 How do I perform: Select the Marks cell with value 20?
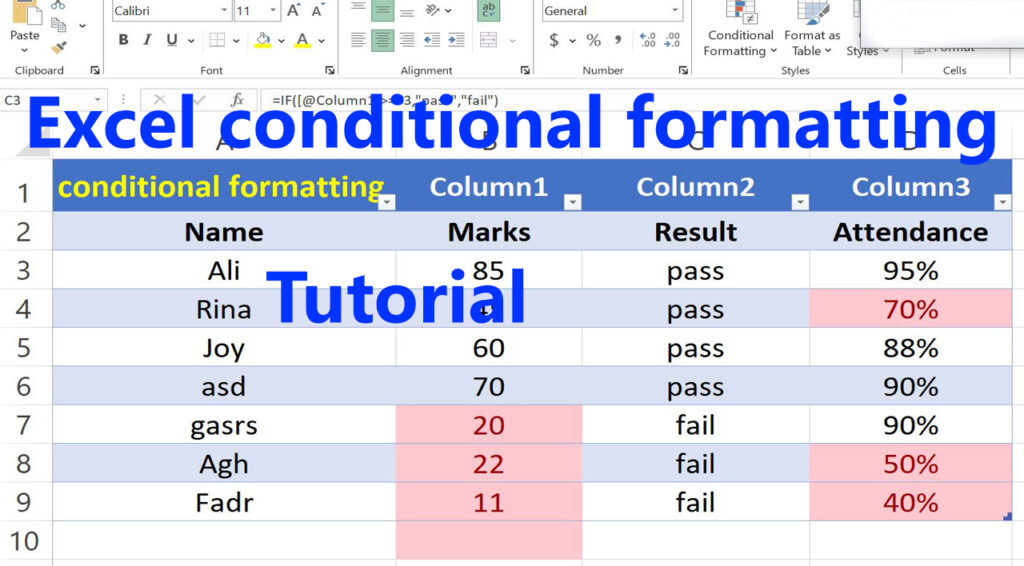[x=488, y=425]
